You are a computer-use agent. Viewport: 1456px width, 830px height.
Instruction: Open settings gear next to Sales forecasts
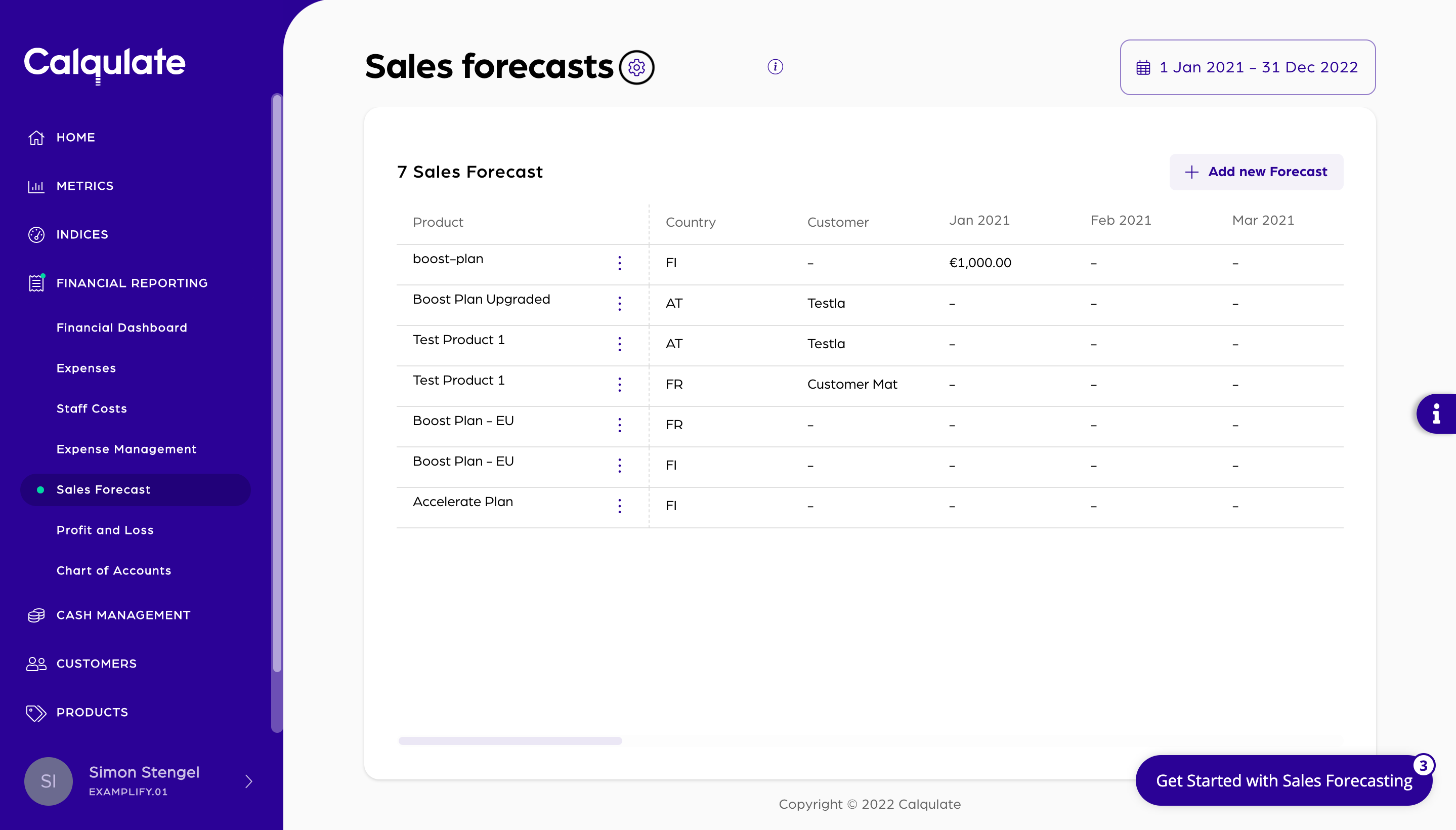pos(636,67)
